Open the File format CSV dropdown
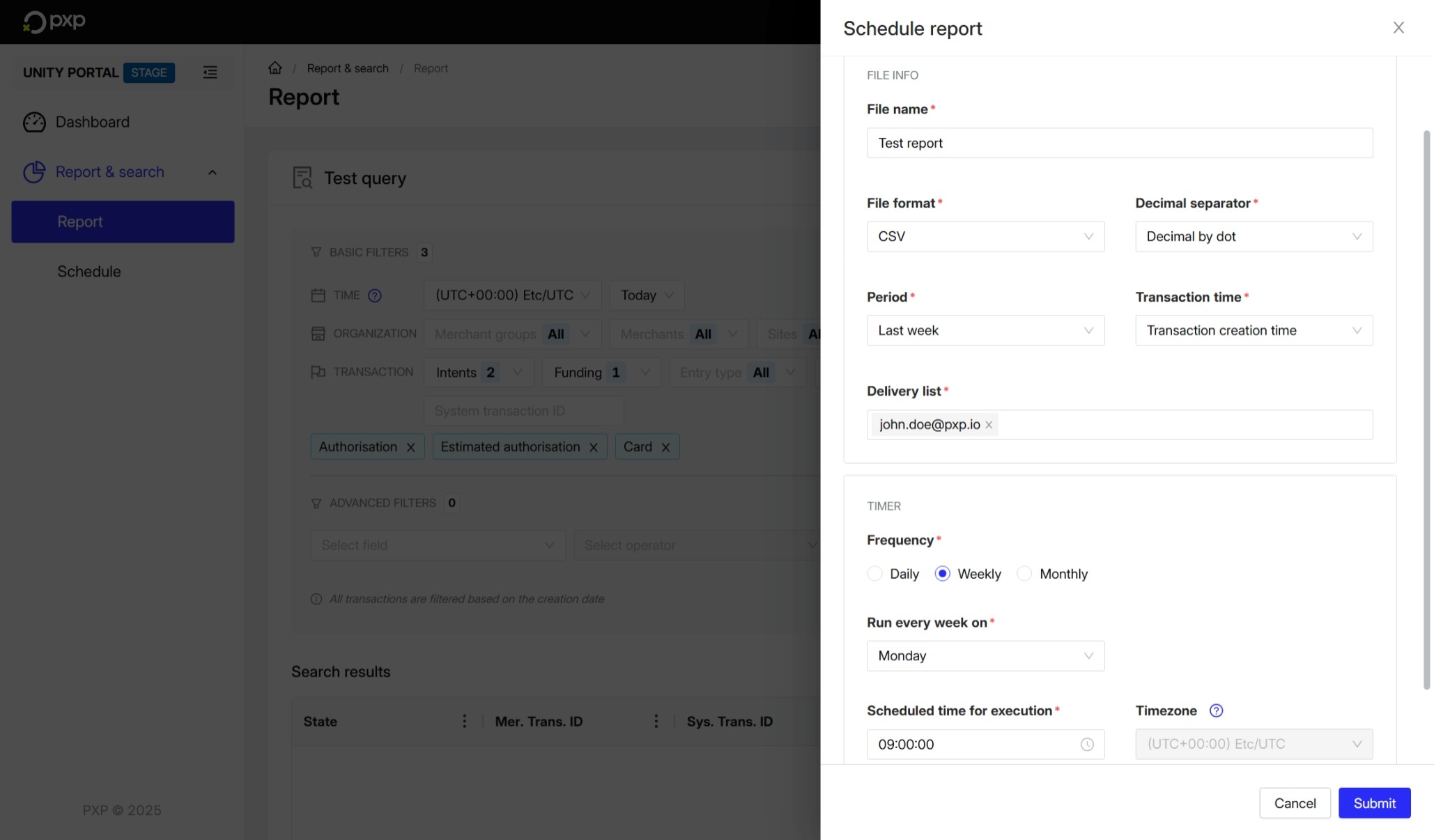This screenshot has width=1434, height=840. (x=985, y=237)
